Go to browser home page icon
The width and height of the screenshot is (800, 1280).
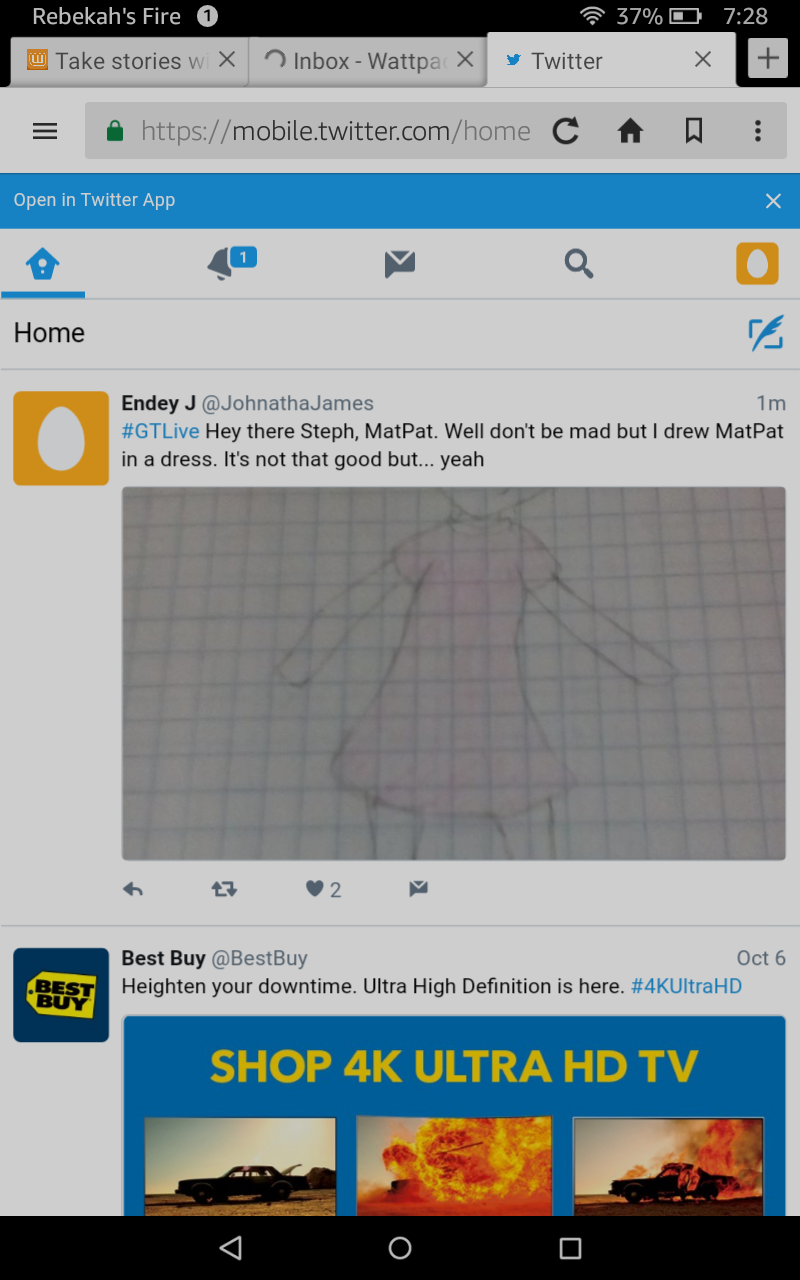[630, 131]
